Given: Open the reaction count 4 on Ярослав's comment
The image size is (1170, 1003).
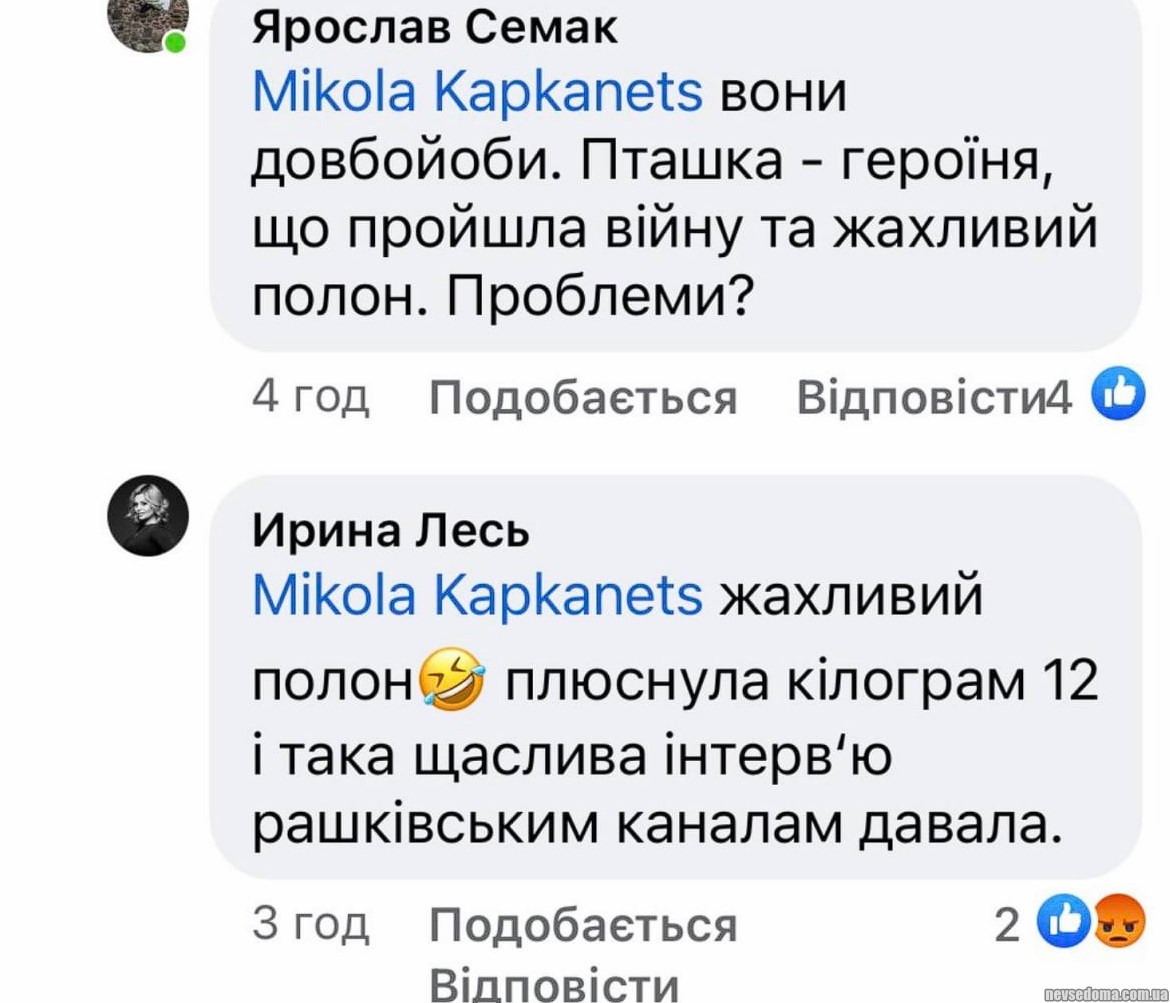Looking at the screenshot, I should [x=1060, y=398].
